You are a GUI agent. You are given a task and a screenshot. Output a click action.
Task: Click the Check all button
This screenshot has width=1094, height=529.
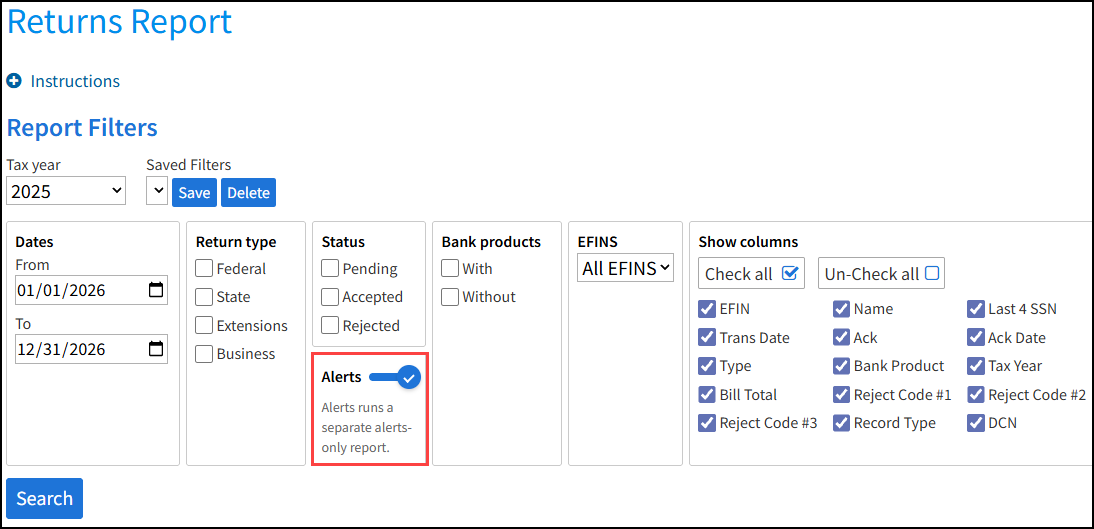click(750, 273)
